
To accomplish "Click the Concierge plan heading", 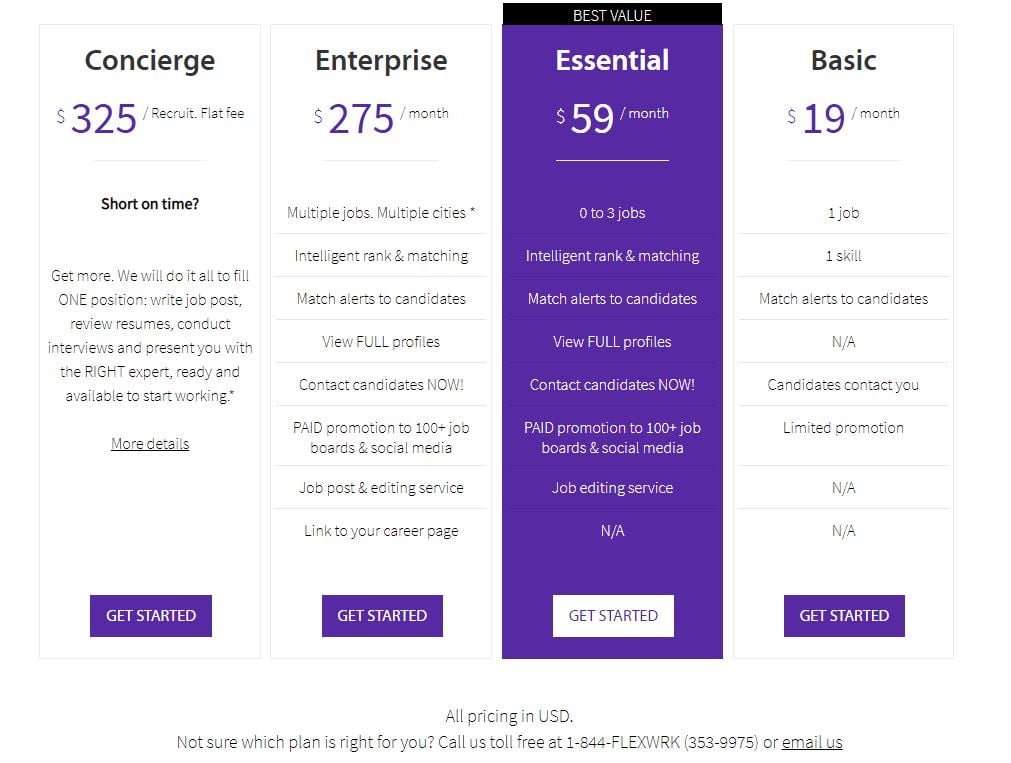I will pos(150,61).
